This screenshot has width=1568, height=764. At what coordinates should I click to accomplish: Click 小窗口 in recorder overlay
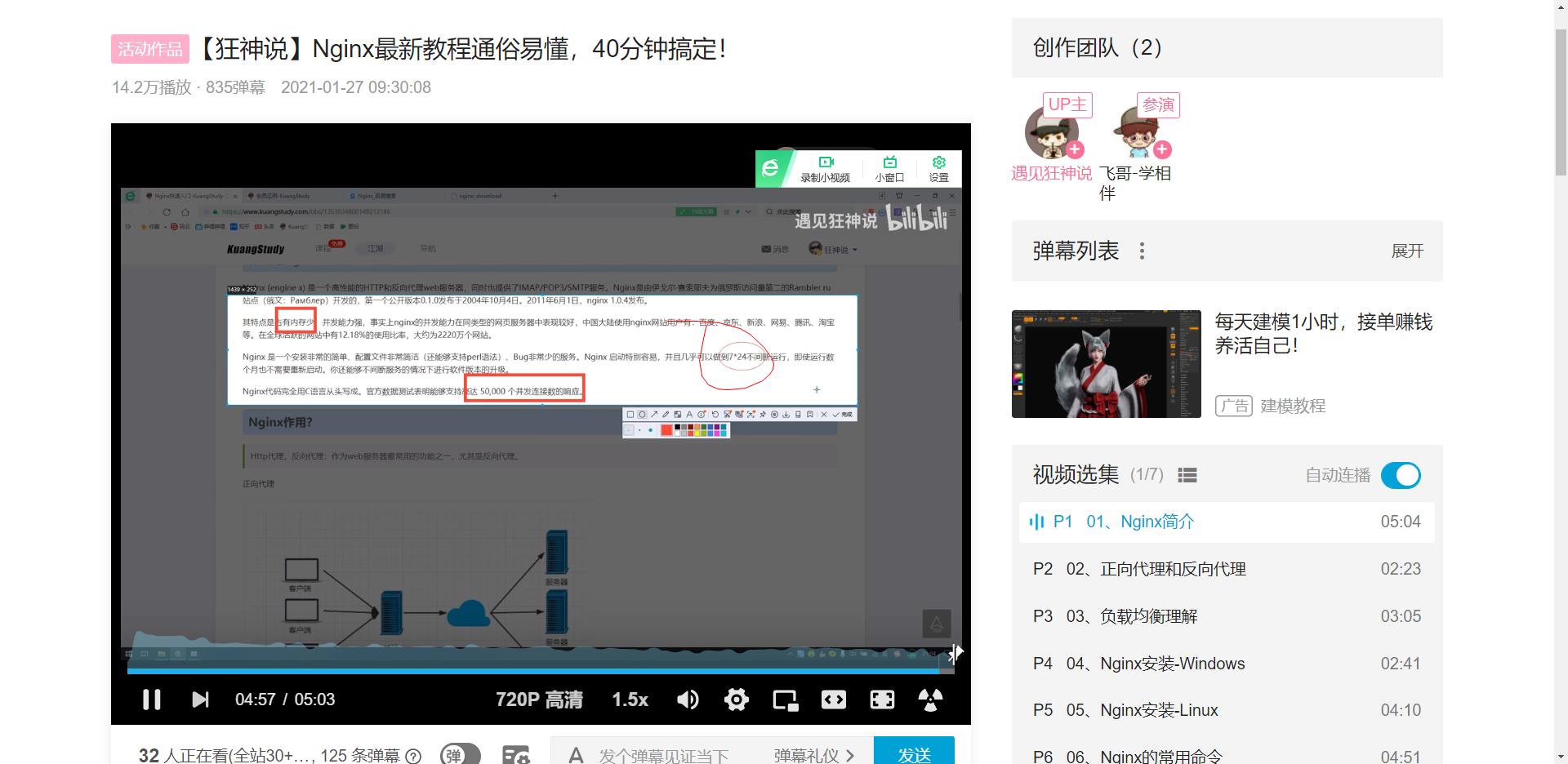pos(889,169)
